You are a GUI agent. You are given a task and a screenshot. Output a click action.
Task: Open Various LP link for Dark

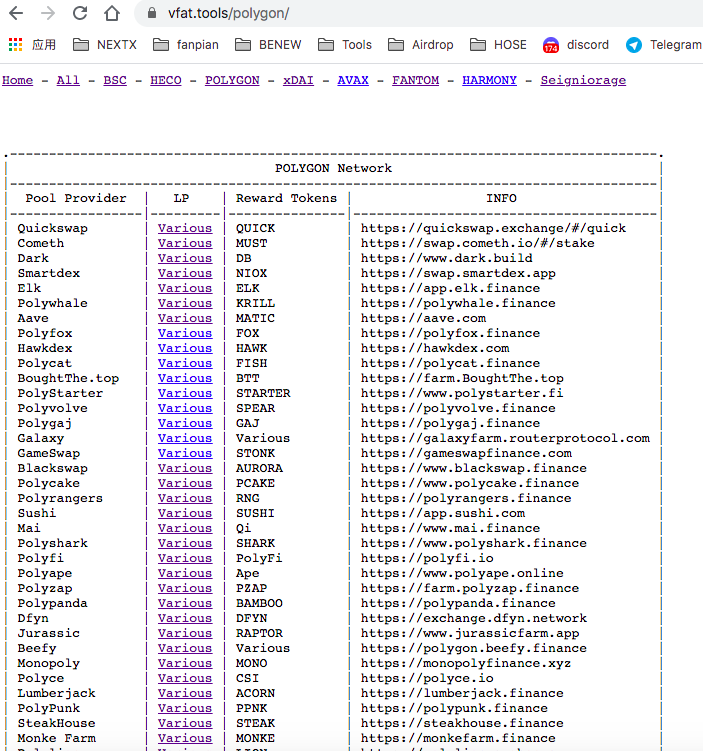click(185, 258)
